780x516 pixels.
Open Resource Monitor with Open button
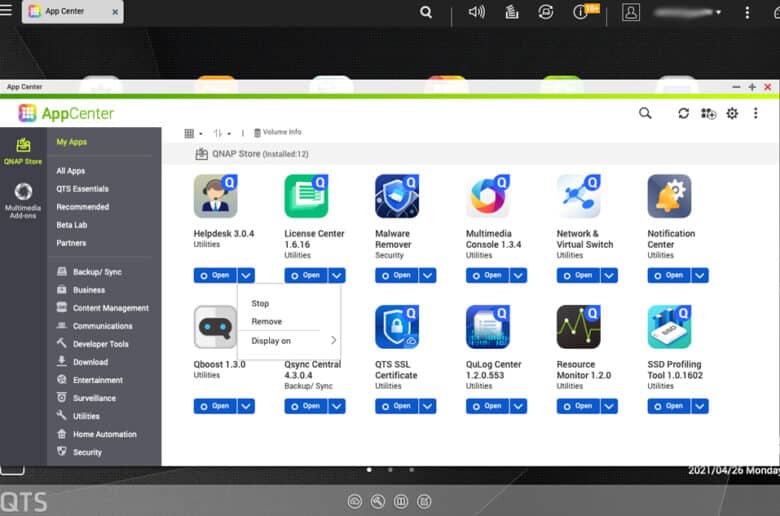(x=578, y=406)
